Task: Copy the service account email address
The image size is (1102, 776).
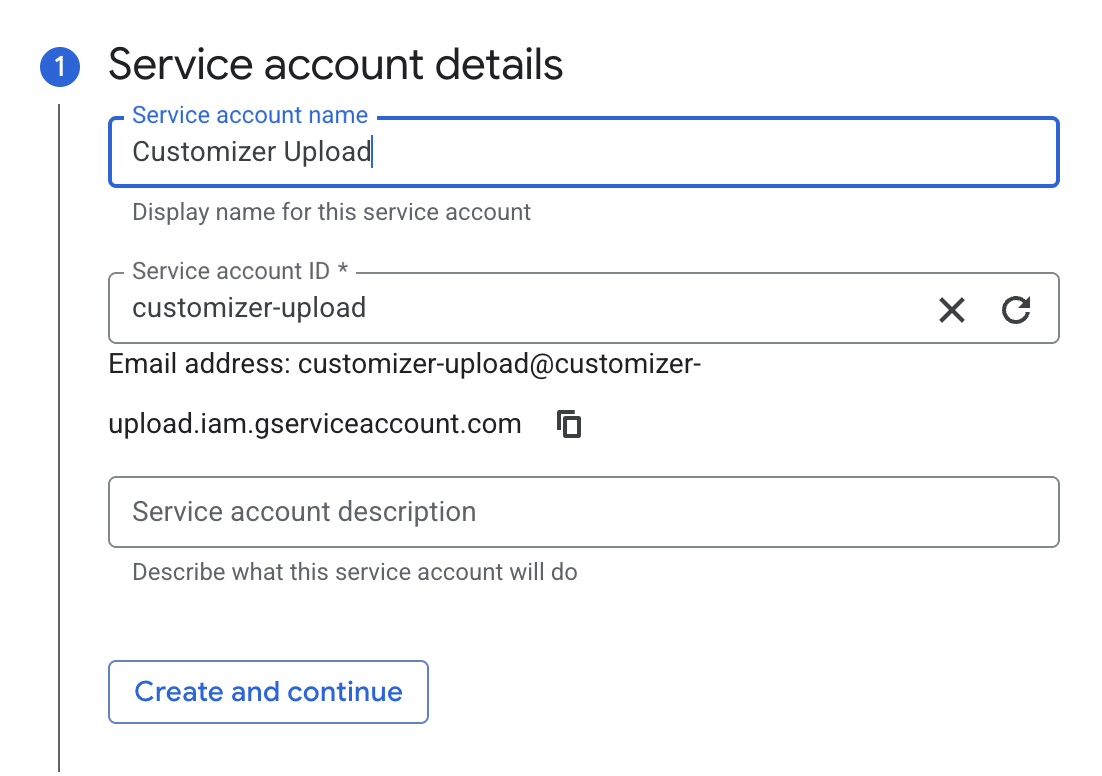Action: pos(569,424)
